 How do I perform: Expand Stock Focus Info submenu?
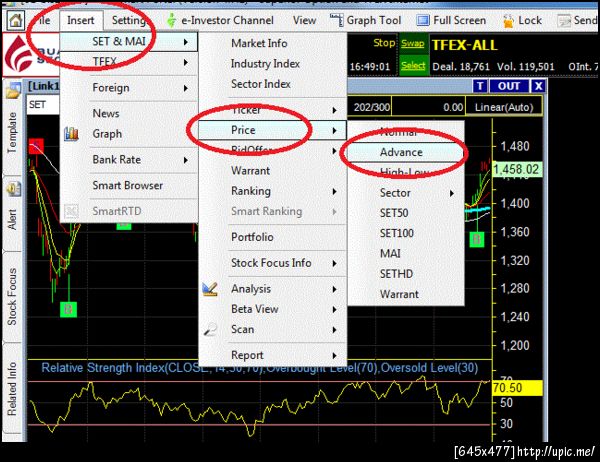(272, 263)
